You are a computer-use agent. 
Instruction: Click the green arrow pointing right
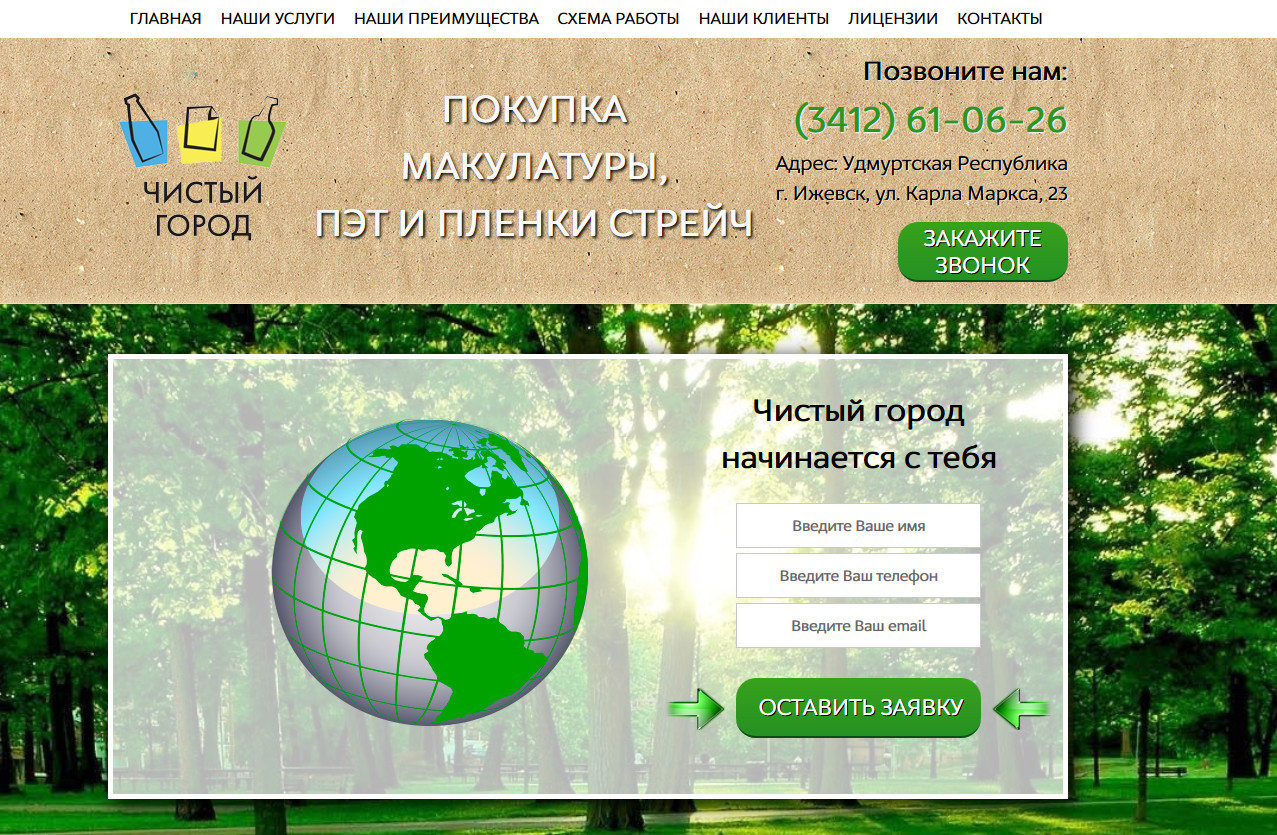coord(696,708)
